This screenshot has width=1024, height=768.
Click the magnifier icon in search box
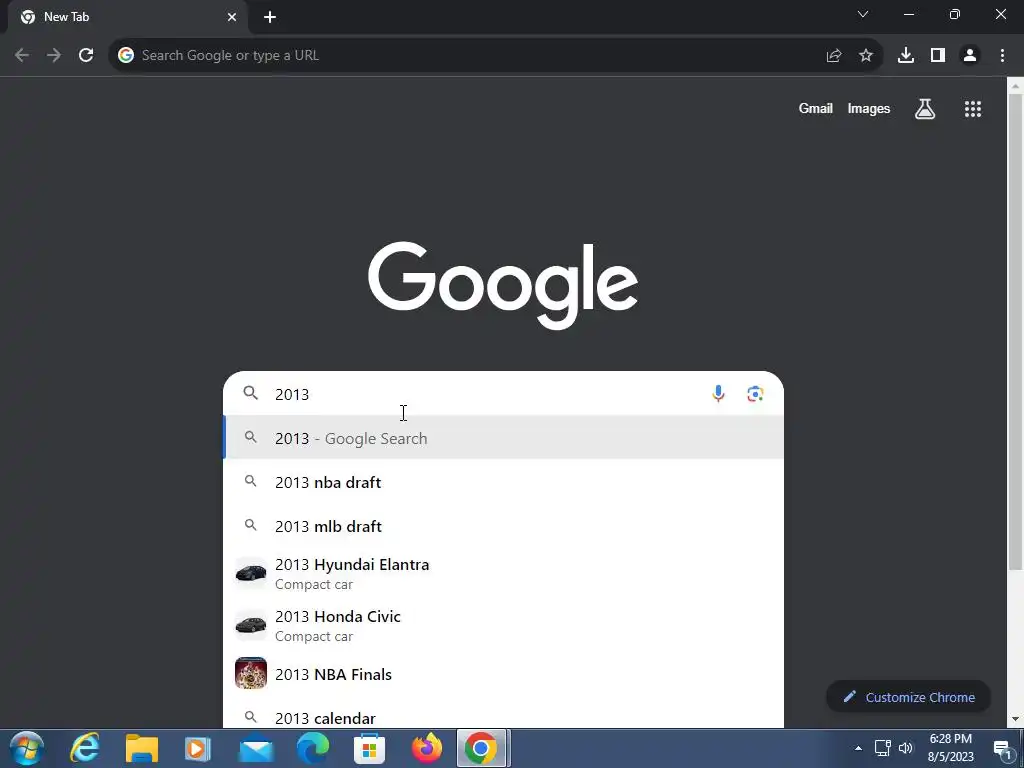[251, 393]
